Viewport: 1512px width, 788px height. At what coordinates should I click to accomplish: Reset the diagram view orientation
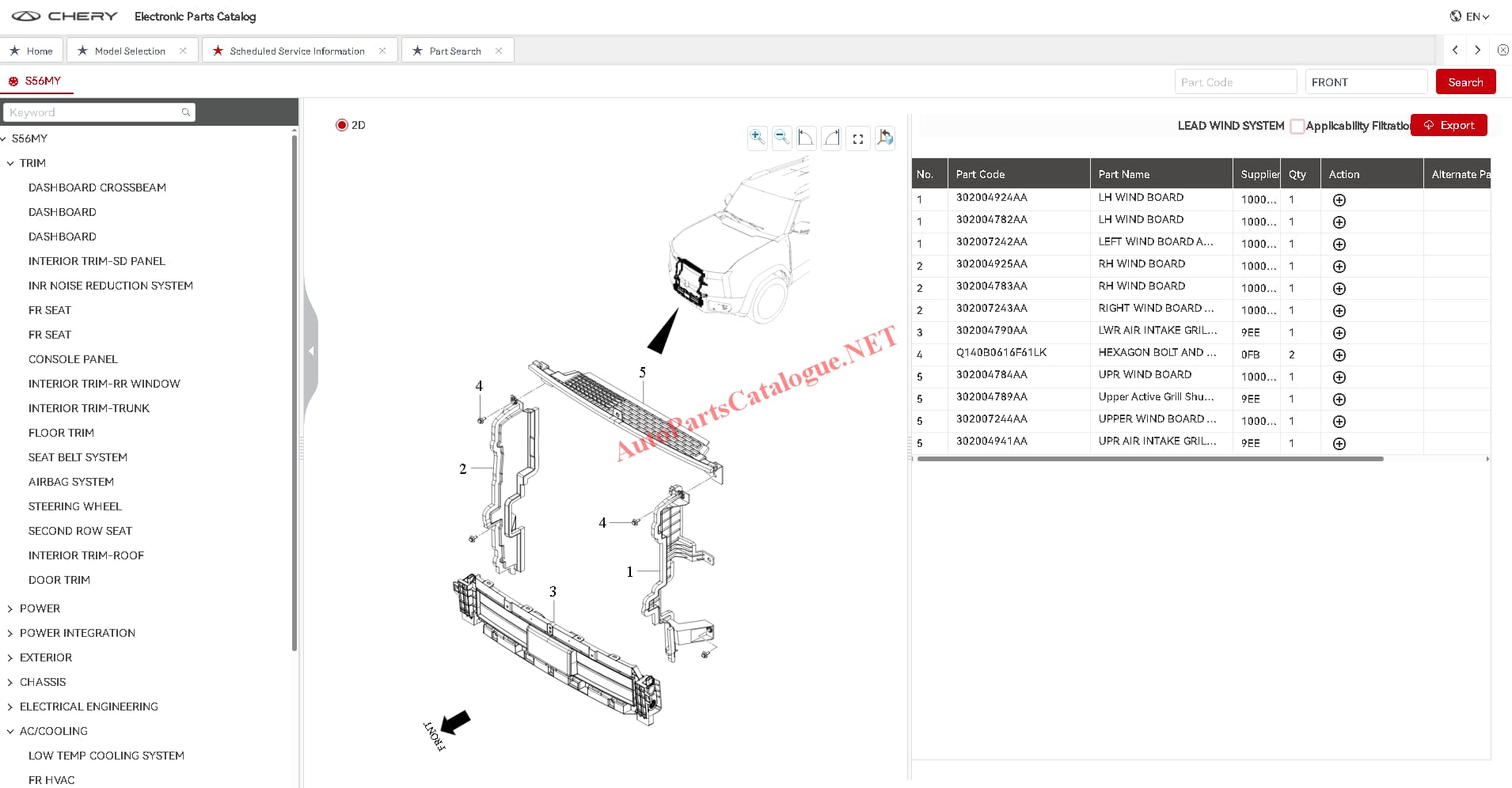pos(885,138)
